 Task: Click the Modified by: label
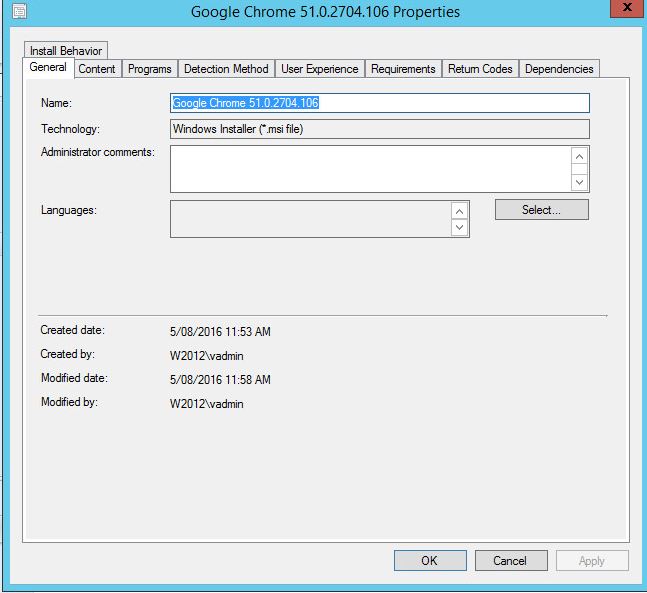69,402
